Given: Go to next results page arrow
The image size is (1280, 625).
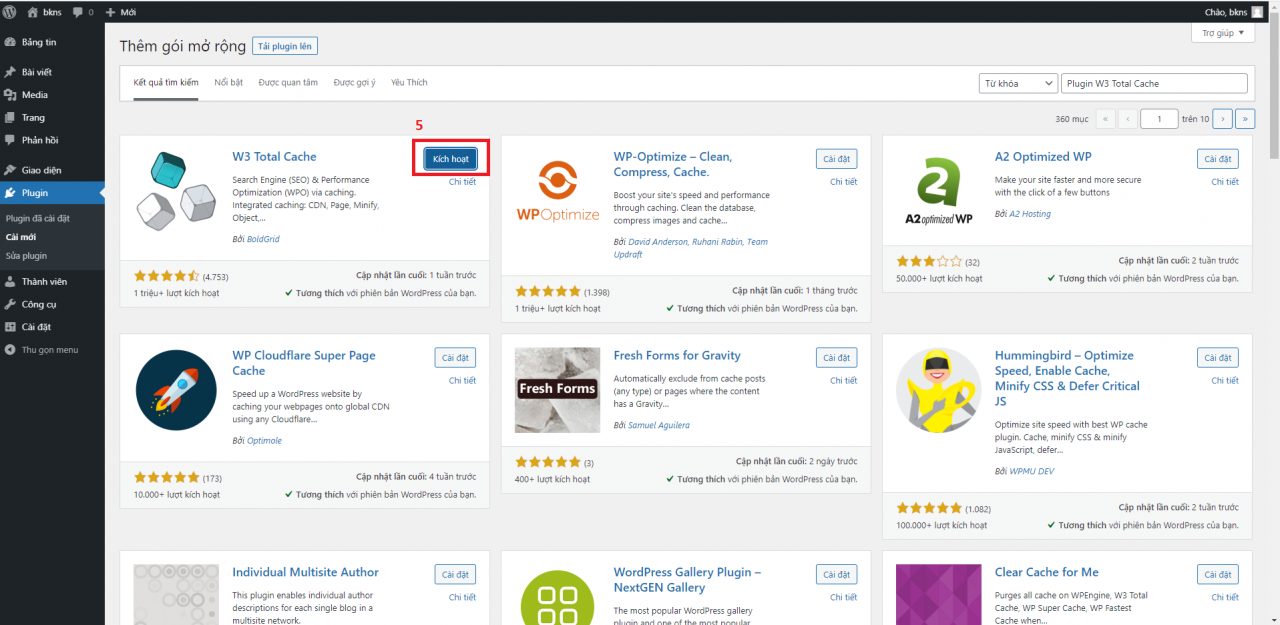Looking at the screenshot, I should point(1222,119).
